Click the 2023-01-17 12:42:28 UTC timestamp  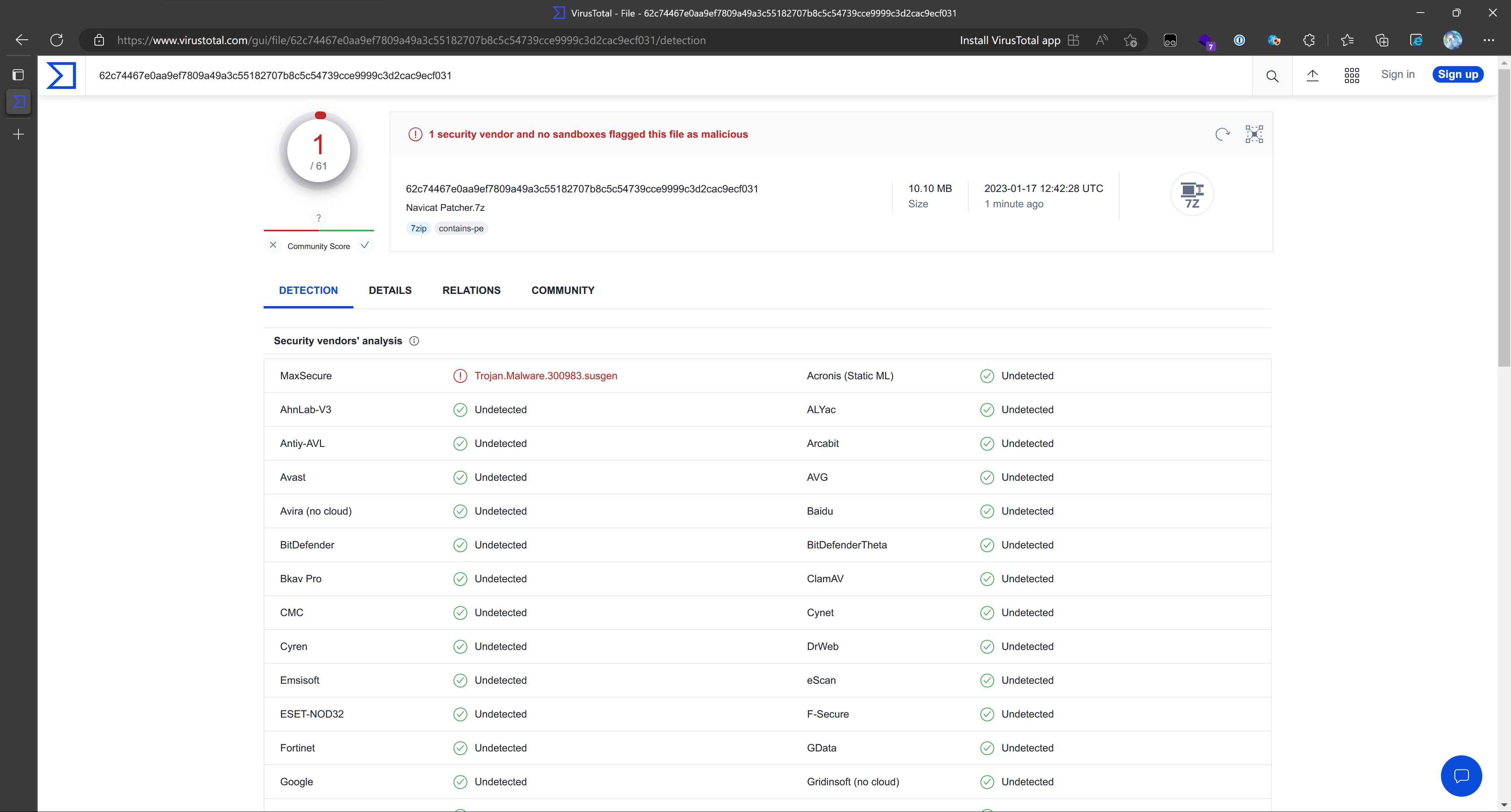click(1044, 188)
